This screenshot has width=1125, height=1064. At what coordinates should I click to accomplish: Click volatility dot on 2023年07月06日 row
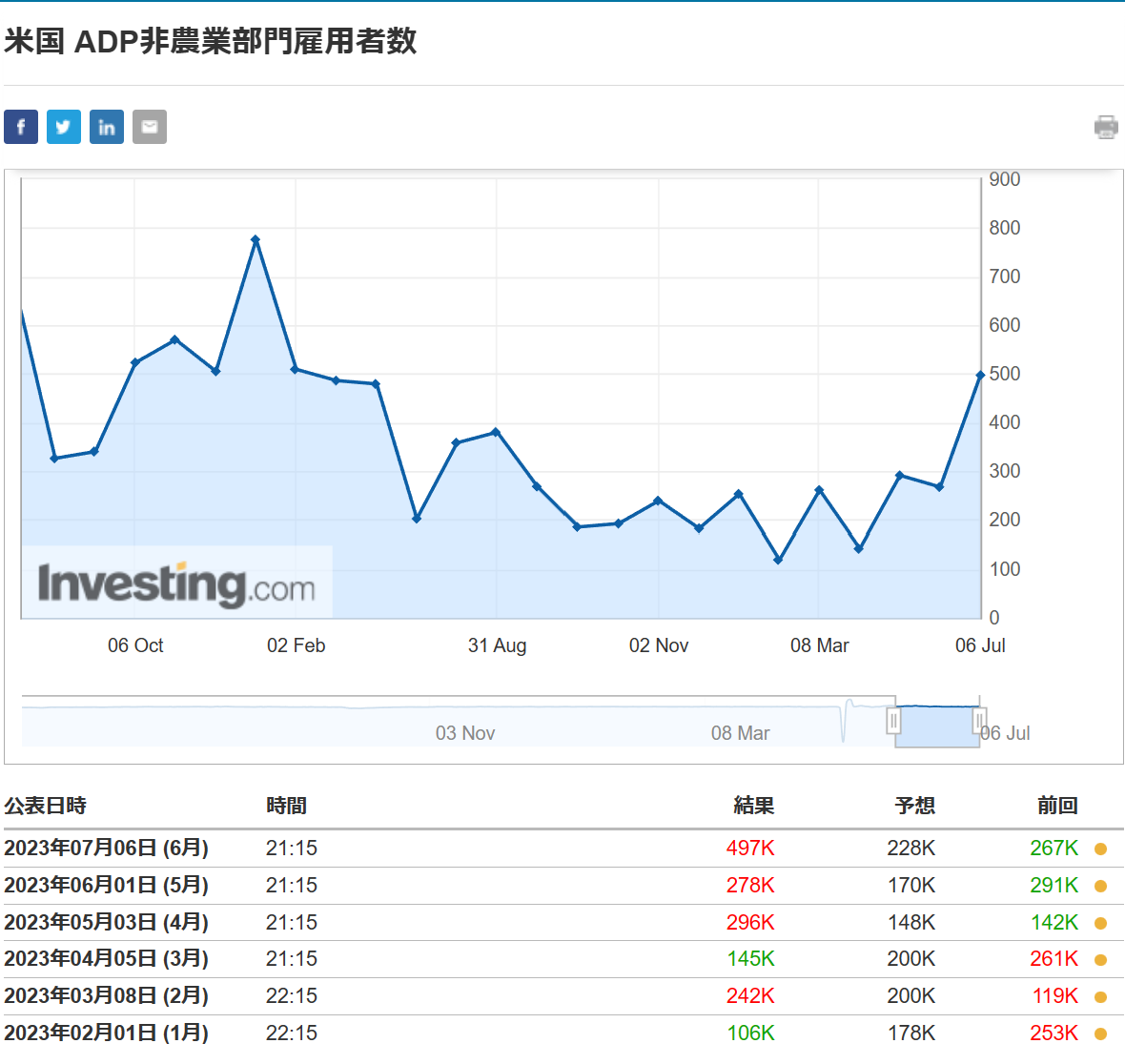[x=1100, y=849]
